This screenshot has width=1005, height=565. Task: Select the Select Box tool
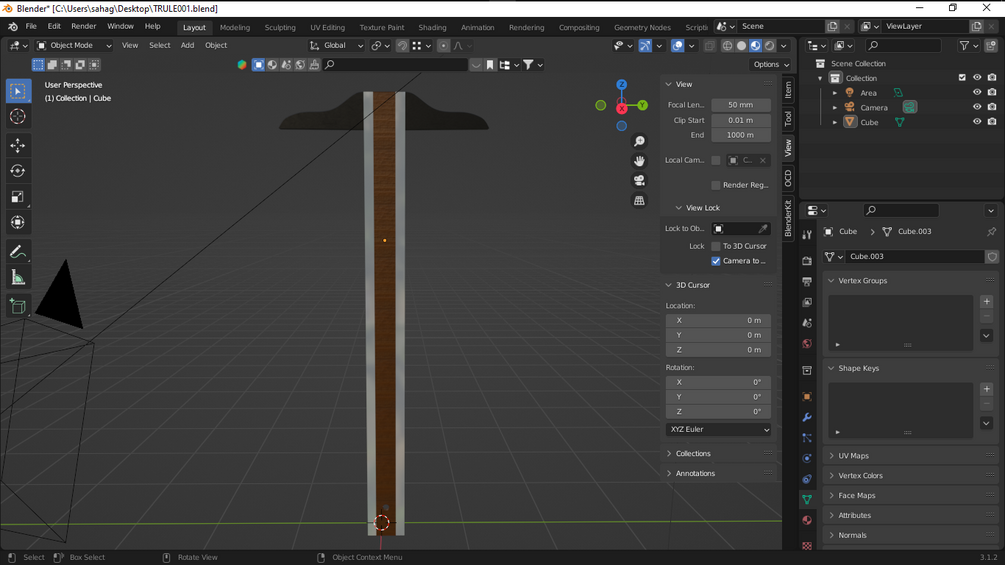coord(18,91)
